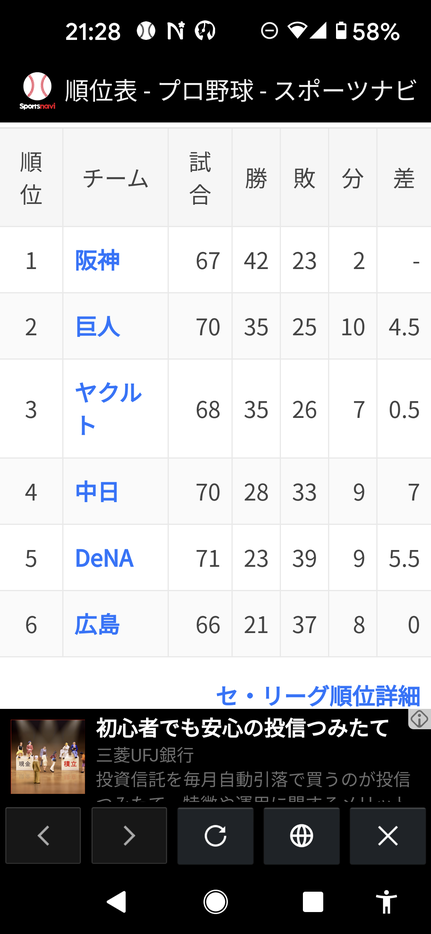
Task: Go forward with the browser forward arrow
Action: click(129, 836)
